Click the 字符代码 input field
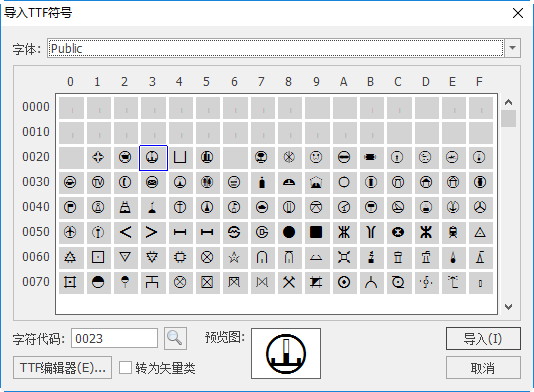This screenshot has height=392, width=534. click(x=114, y=339)
